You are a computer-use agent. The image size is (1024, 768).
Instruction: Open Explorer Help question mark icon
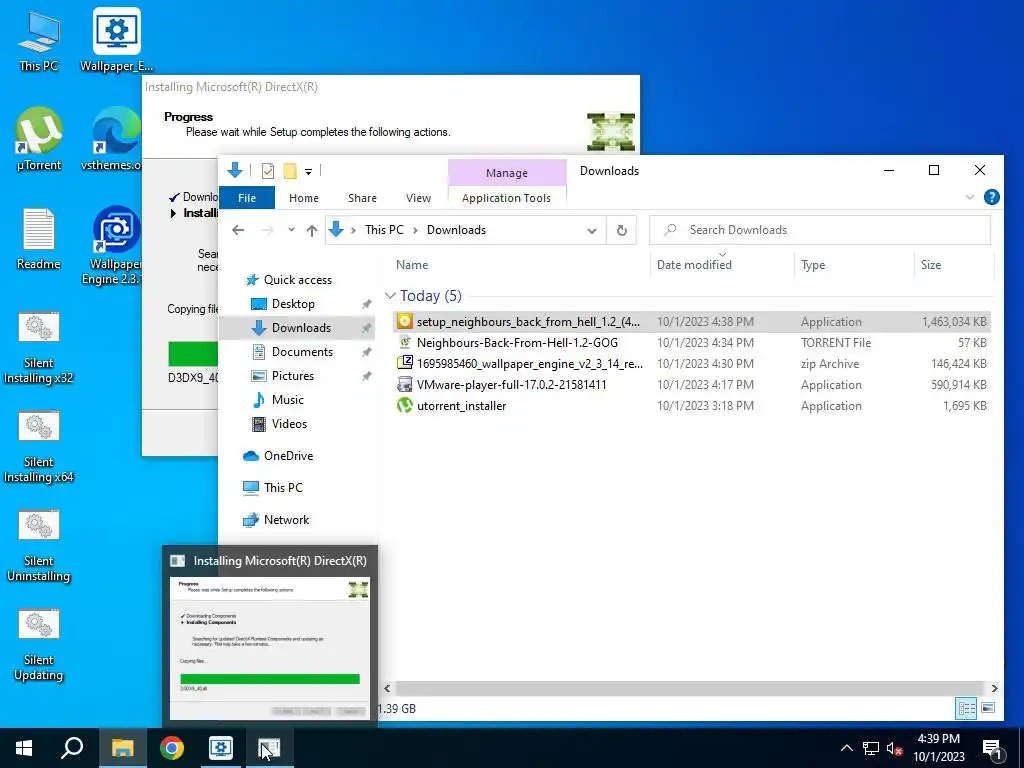pyautogui.click(x=991, y=197)
